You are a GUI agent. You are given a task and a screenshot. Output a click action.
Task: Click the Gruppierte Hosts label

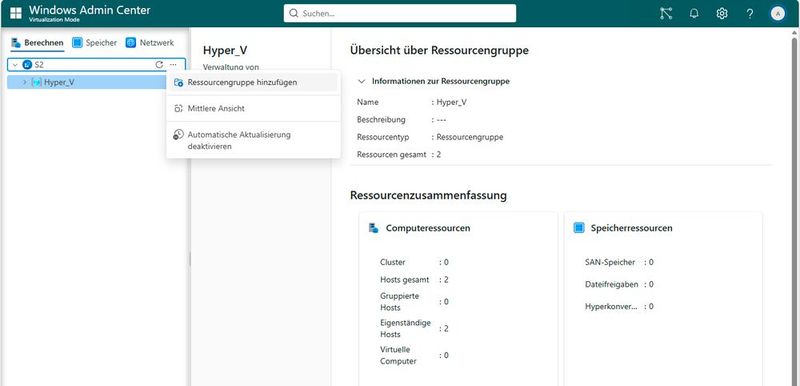[399, 301]
